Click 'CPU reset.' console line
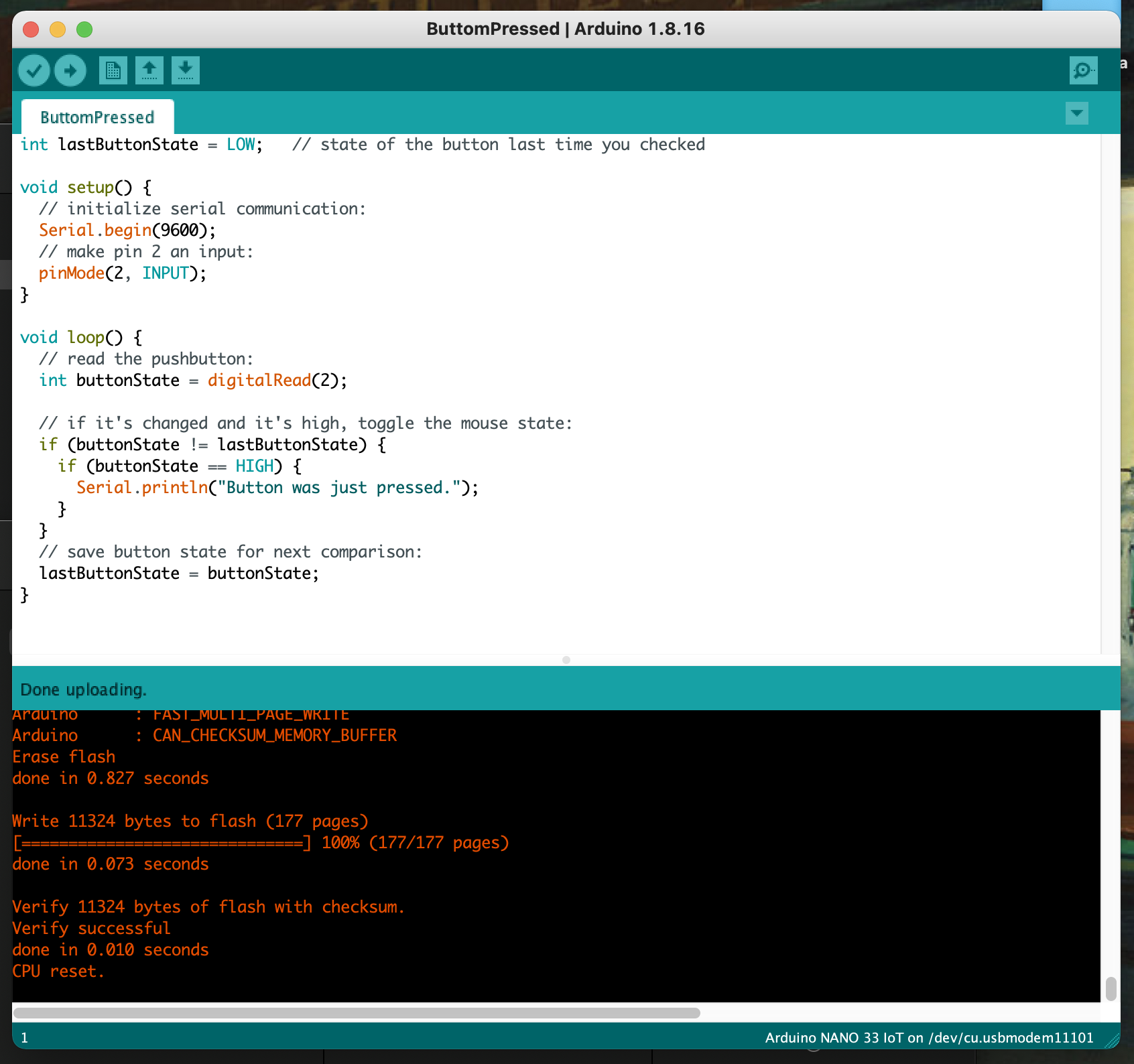 pos(58,972)
